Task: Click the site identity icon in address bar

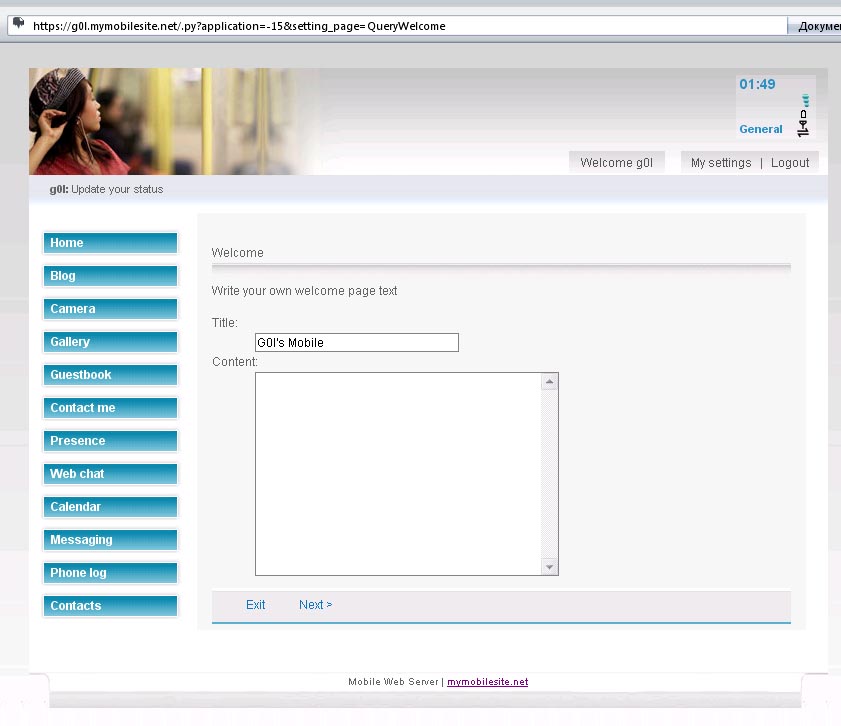Action: [x=19, y=23]
